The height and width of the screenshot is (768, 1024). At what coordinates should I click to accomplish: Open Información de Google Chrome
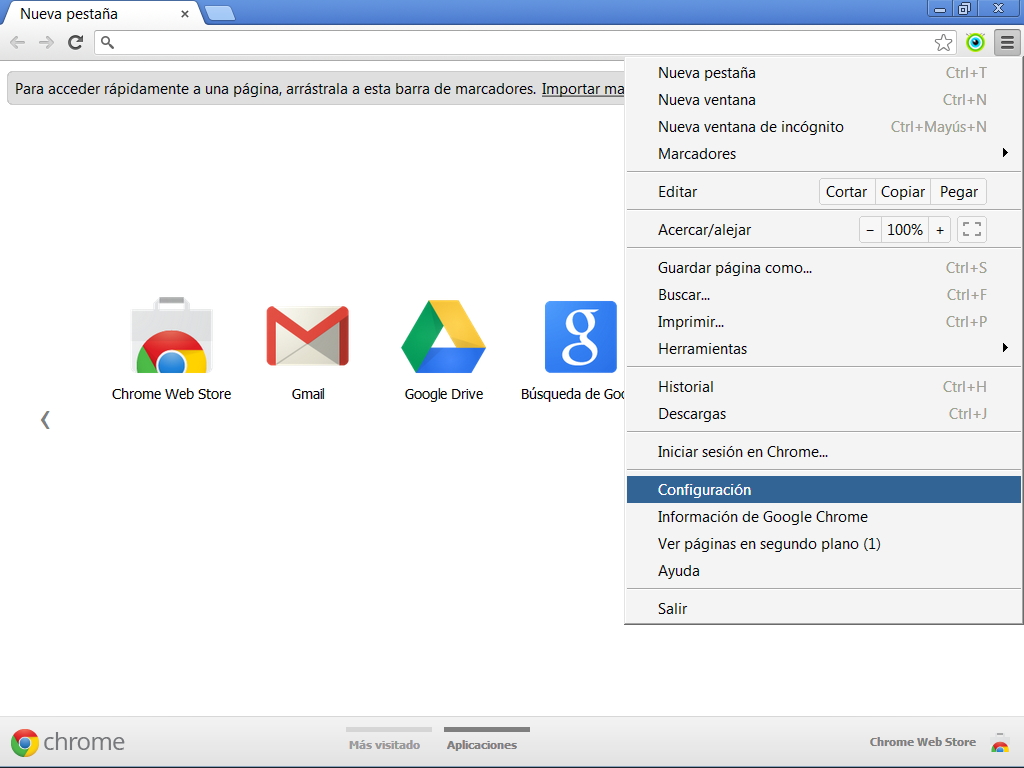coord(824,517)
